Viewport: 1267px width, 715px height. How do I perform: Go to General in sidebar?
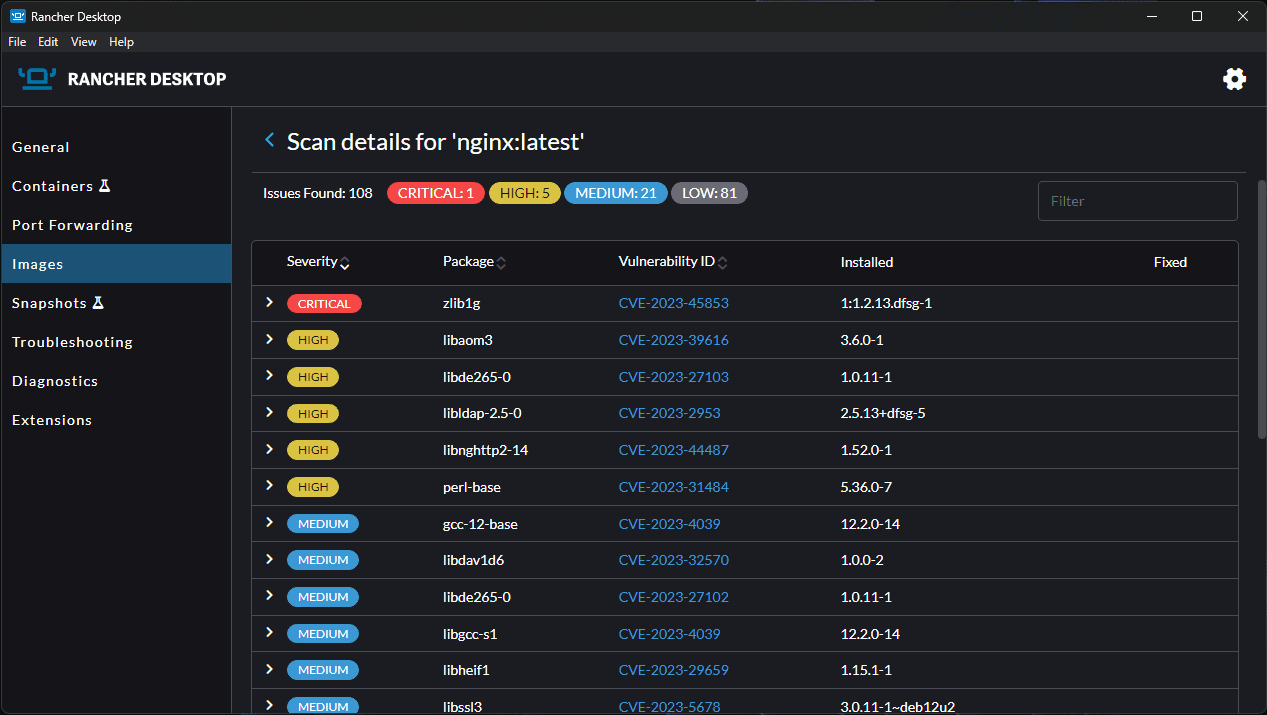coord(116,147)
